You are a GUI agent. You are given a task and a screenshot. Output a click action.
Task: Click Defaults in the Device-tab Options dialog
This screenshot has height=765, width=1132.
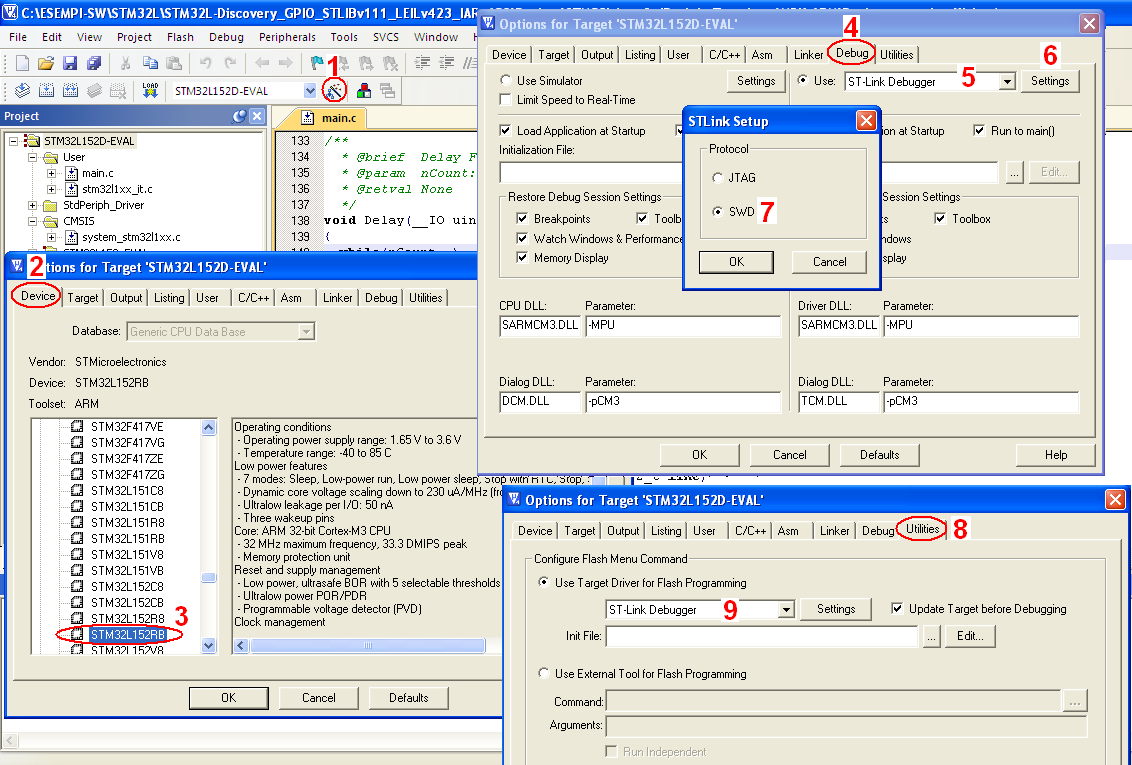pos(409,698)
